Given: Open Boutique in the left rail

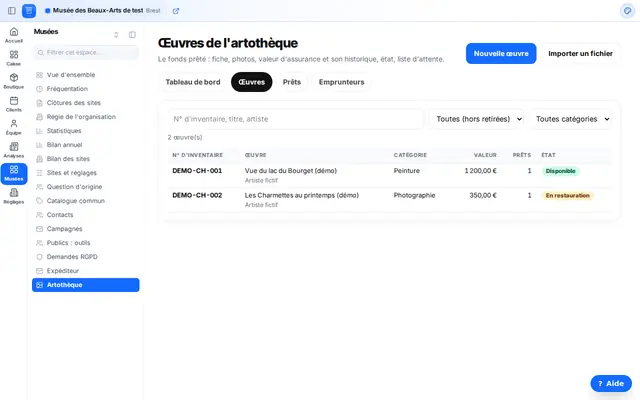Looking at the screenshot, I should click(14, 81).
